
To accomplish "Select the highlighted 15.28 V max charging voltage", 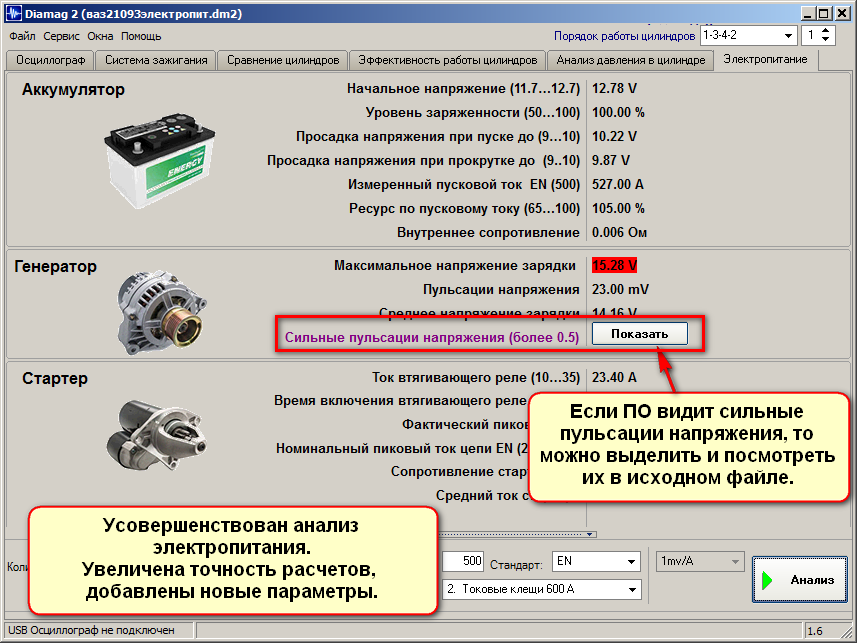I will click(614, 266).
